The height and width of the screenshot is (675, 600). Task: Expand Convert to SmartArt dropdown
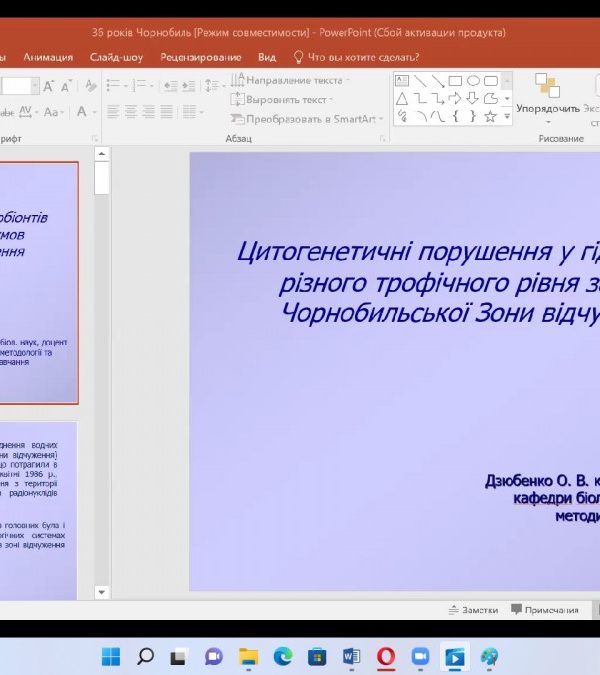(312, 118)
